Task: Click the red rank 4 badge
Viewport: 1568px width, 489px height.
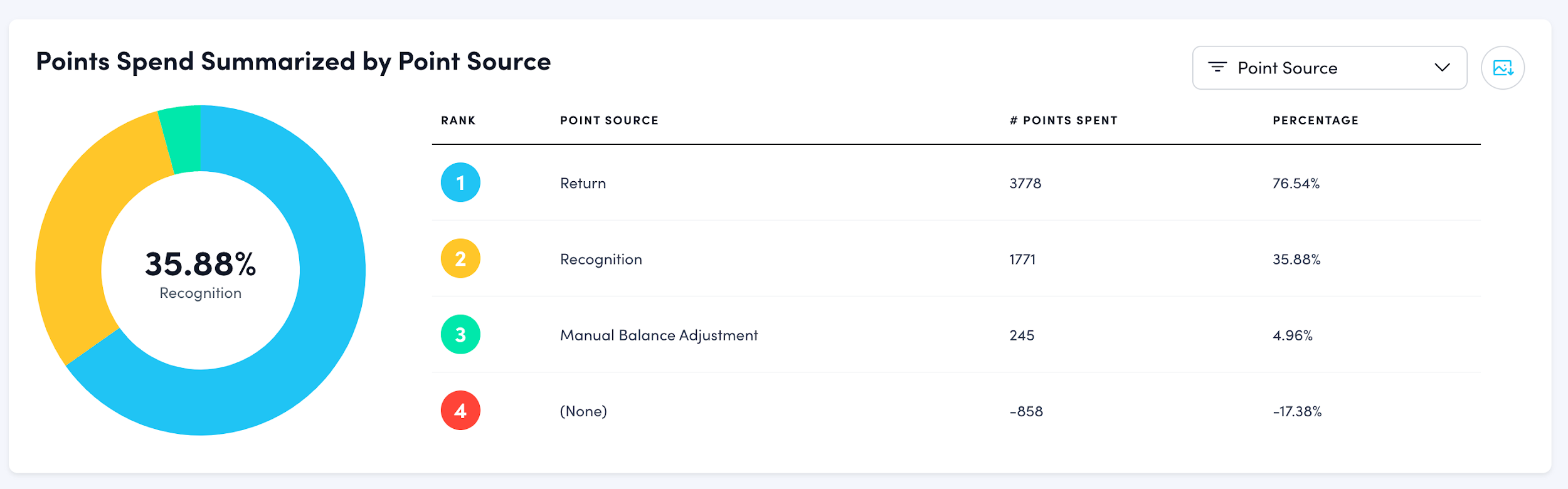Action: tap(460, 411)
